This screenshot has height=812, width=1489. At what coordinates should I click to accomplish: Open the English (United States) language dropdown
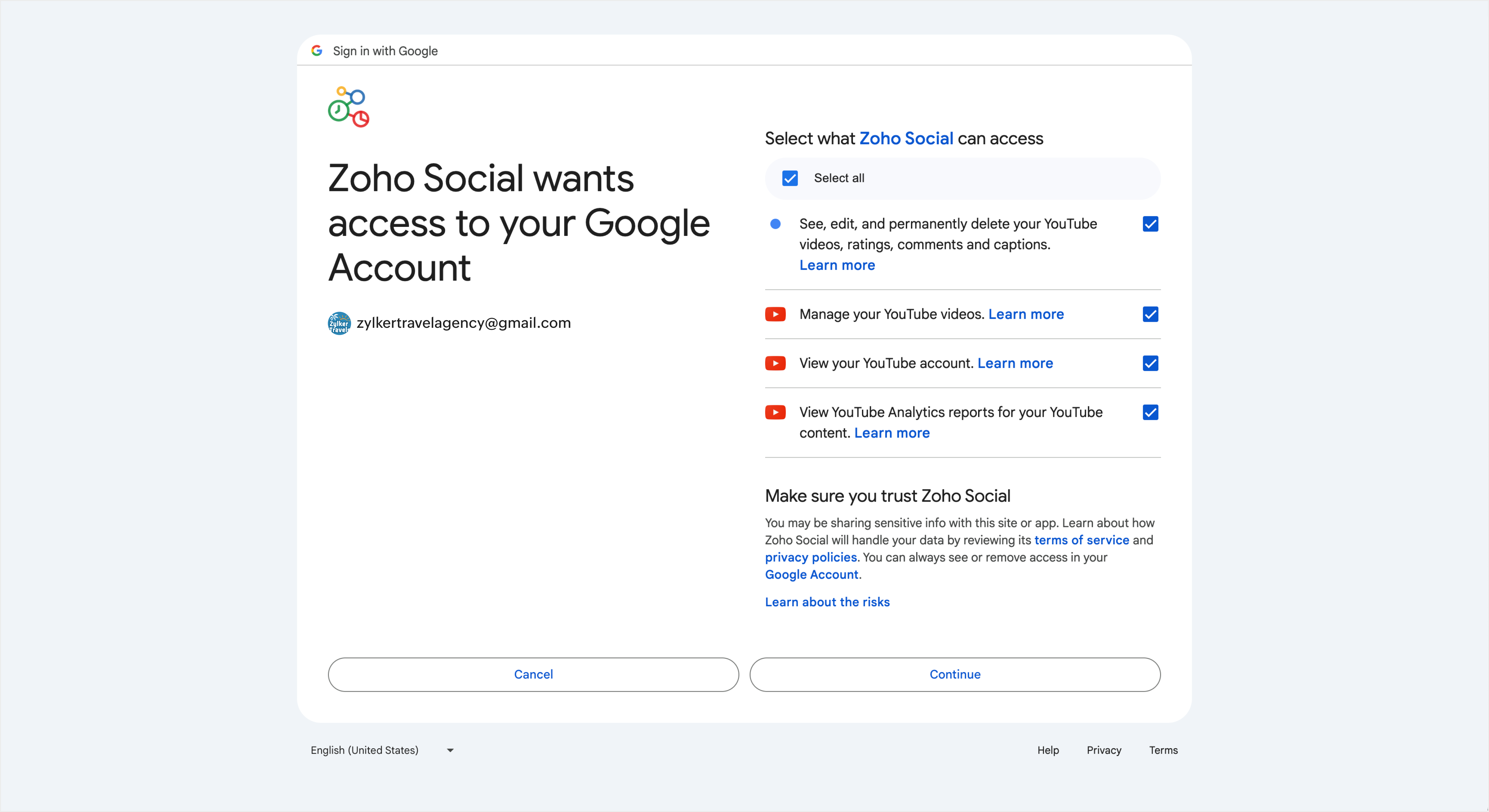(x=383, y=750)
